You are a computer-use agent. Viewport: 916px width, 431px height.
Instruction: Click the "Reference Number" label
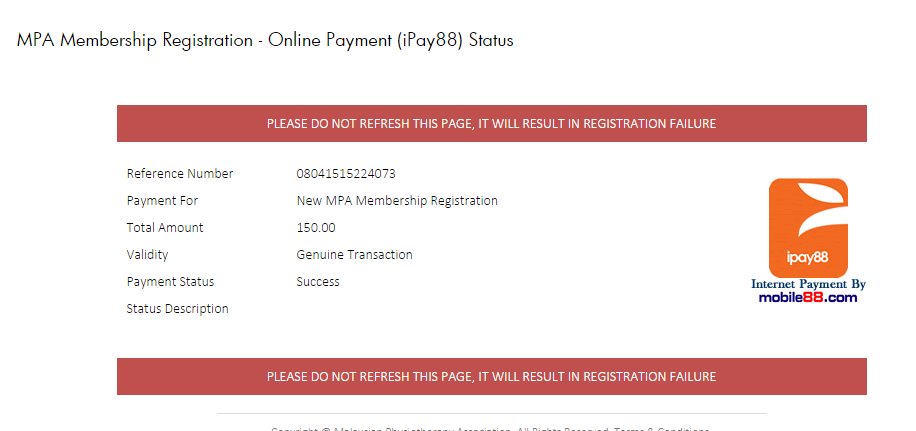coord(180,174)
